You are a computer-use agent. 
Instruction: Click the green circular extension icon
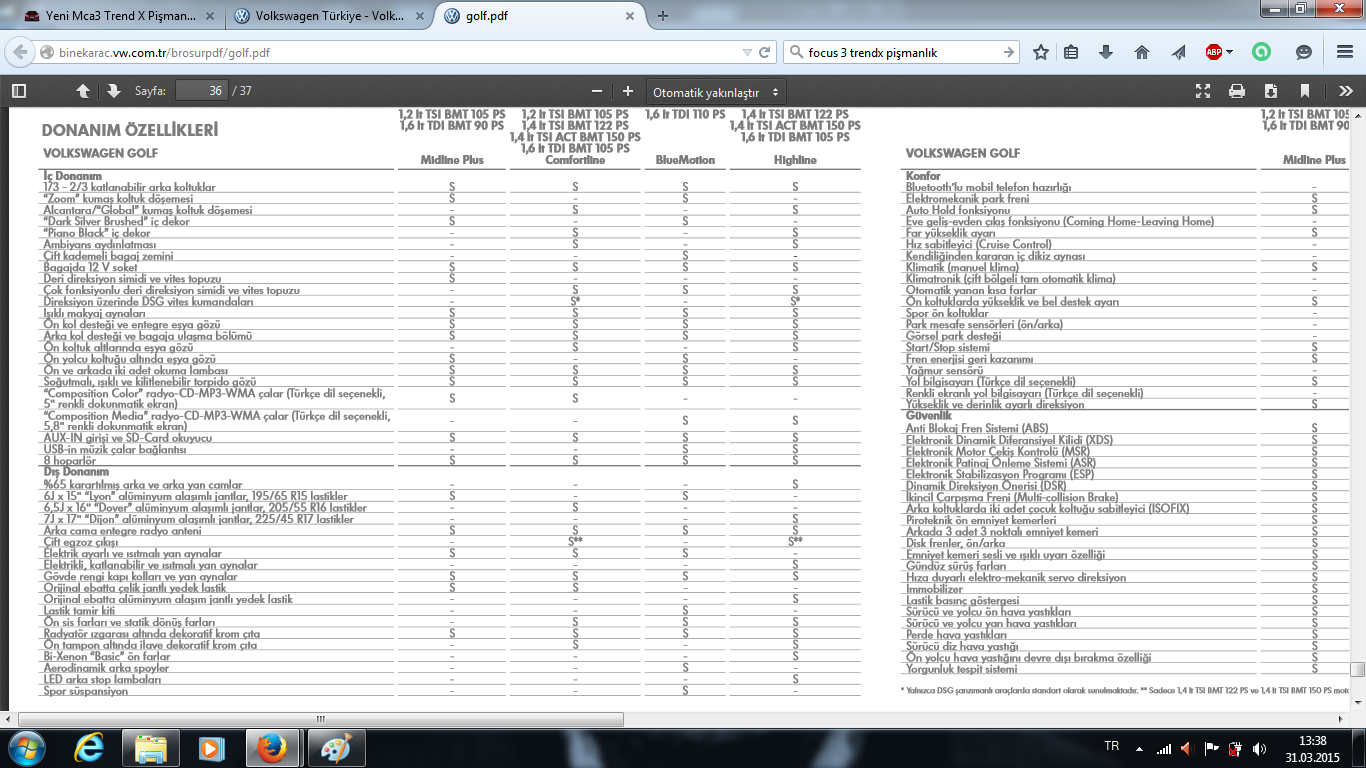tap(1263, 52)
